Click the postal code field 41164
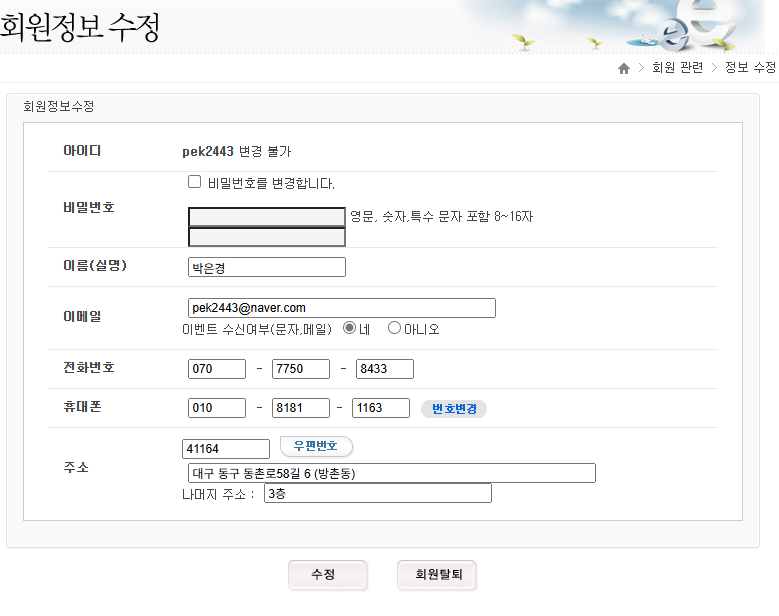 226,449
